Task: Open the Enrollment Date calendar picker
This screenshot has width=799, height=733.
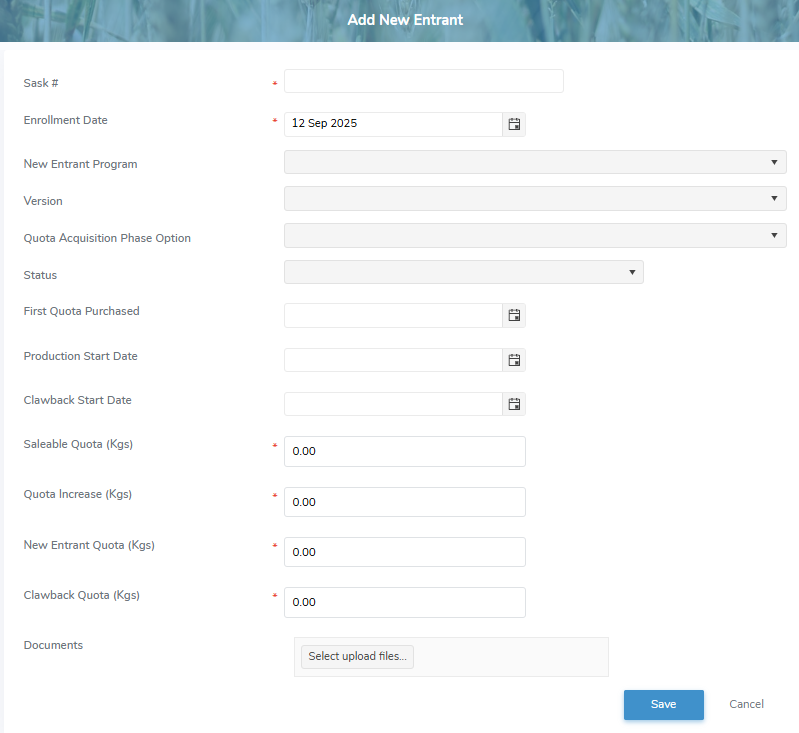Action: [514, 124]
